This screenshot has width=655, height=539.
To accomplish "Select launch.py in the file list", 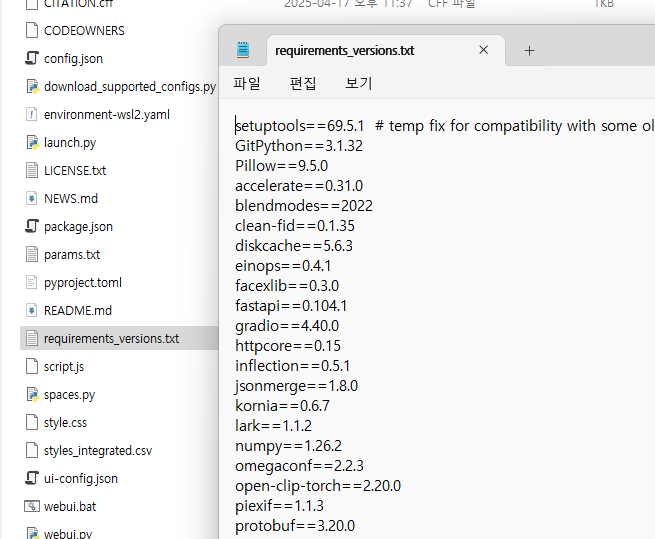I will [x=70, y=143].
